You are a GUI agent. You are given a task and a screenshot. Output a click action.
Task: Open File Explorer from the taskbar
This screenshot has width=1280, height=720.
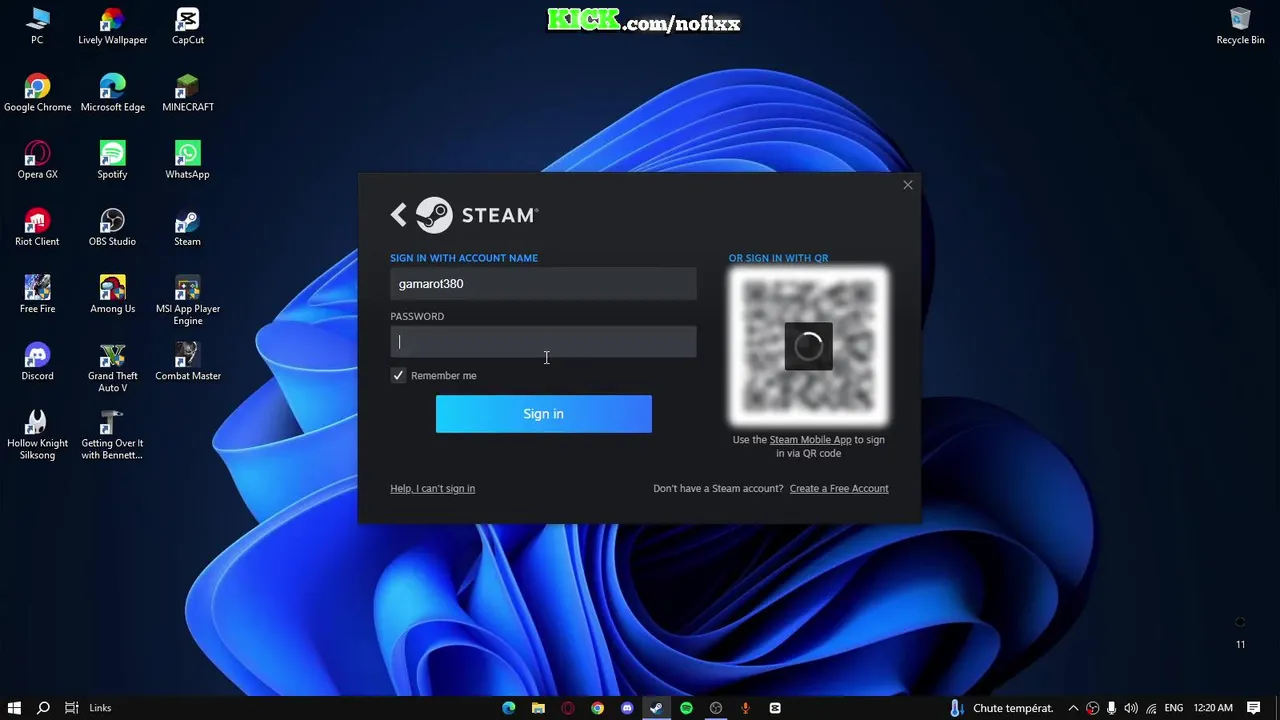pos(538,708)
